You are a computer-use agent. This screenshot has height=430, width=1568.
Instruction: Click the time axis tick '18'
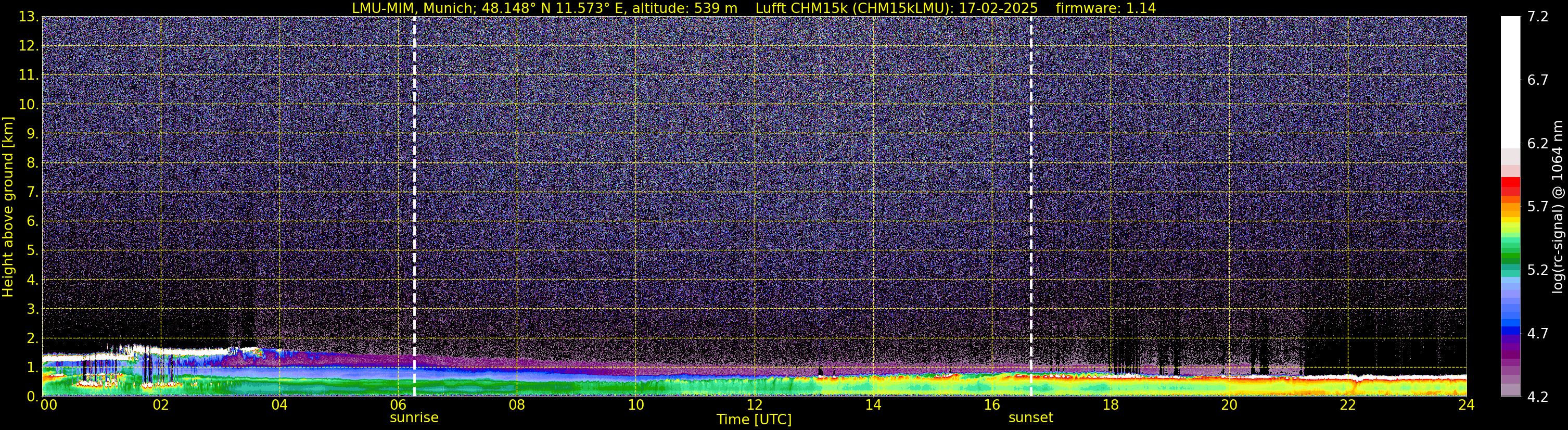[1110, 405]
